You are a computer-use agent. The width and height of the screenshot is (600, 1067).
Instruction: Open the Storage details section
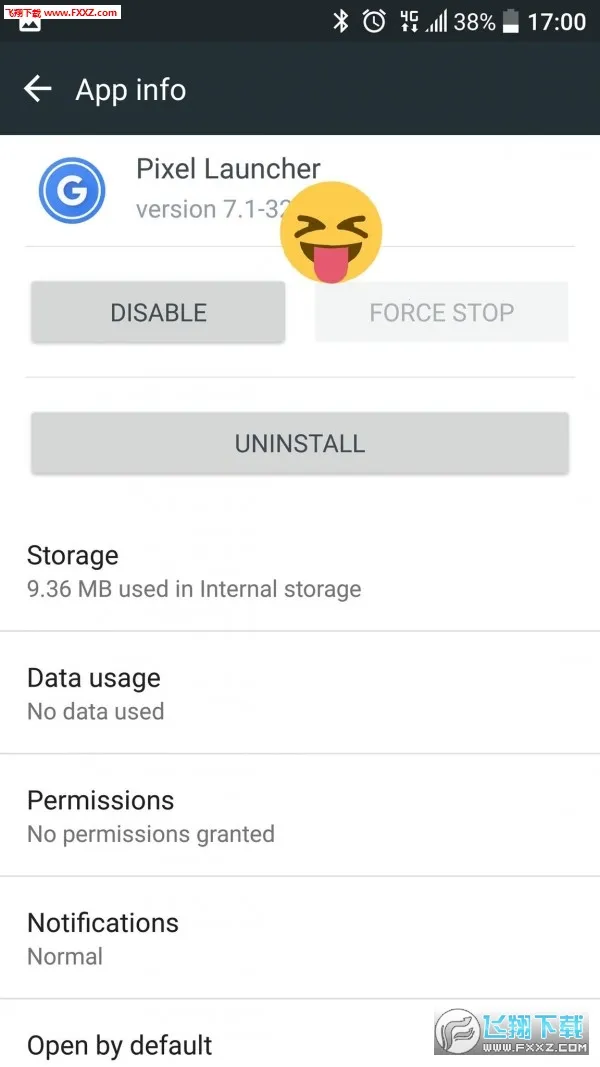(x=300, y=570)
